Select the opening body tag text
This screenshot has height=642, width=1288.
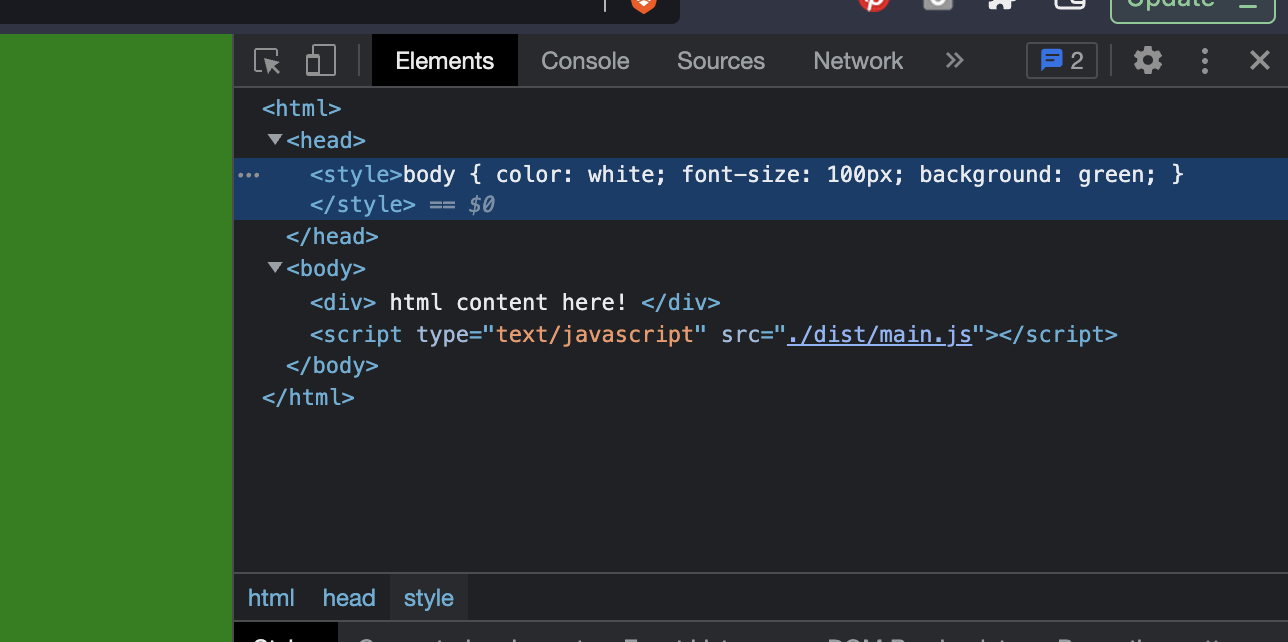click(x=326, y=268)
